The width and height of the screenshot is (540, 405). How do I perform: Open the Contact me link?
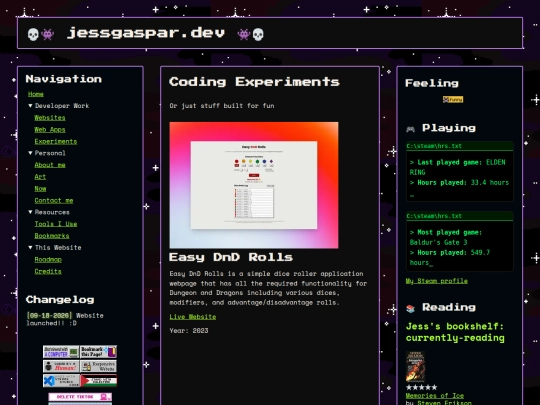pyautogui.click(x=54, y=200)
